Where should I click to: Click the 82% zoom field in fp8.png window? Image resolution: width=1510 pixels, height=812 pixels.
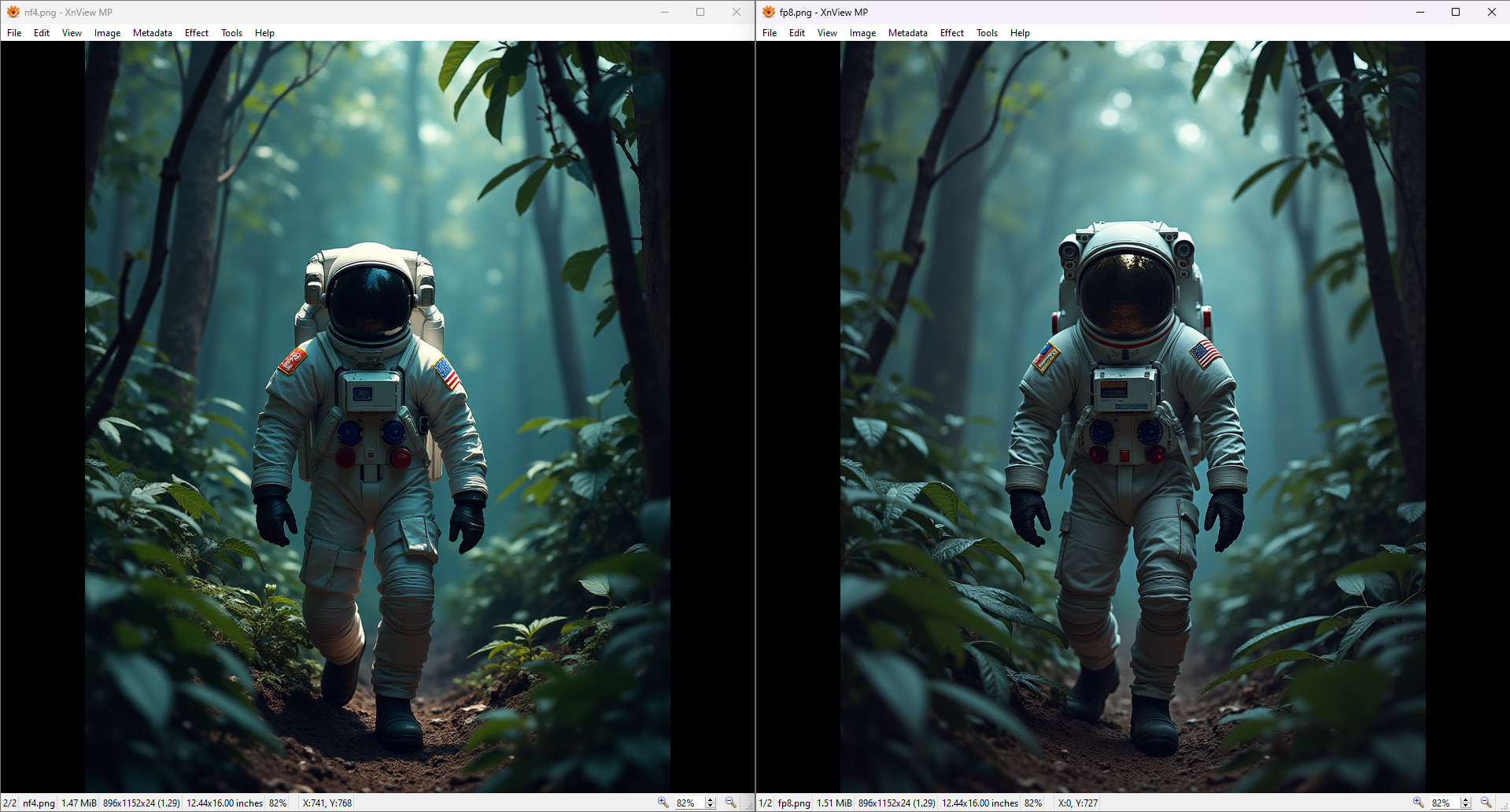(x=1444, y=803)
